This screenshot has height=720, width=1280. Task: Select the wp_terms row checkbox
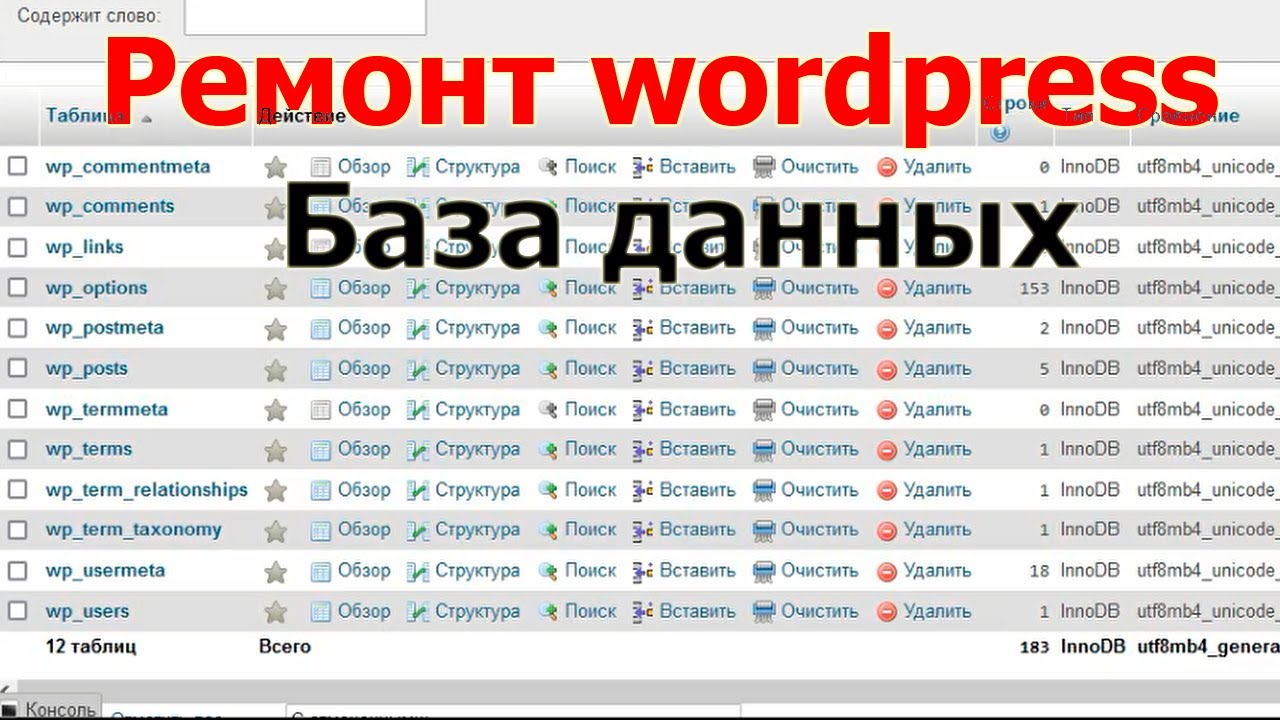pos(17,449)
